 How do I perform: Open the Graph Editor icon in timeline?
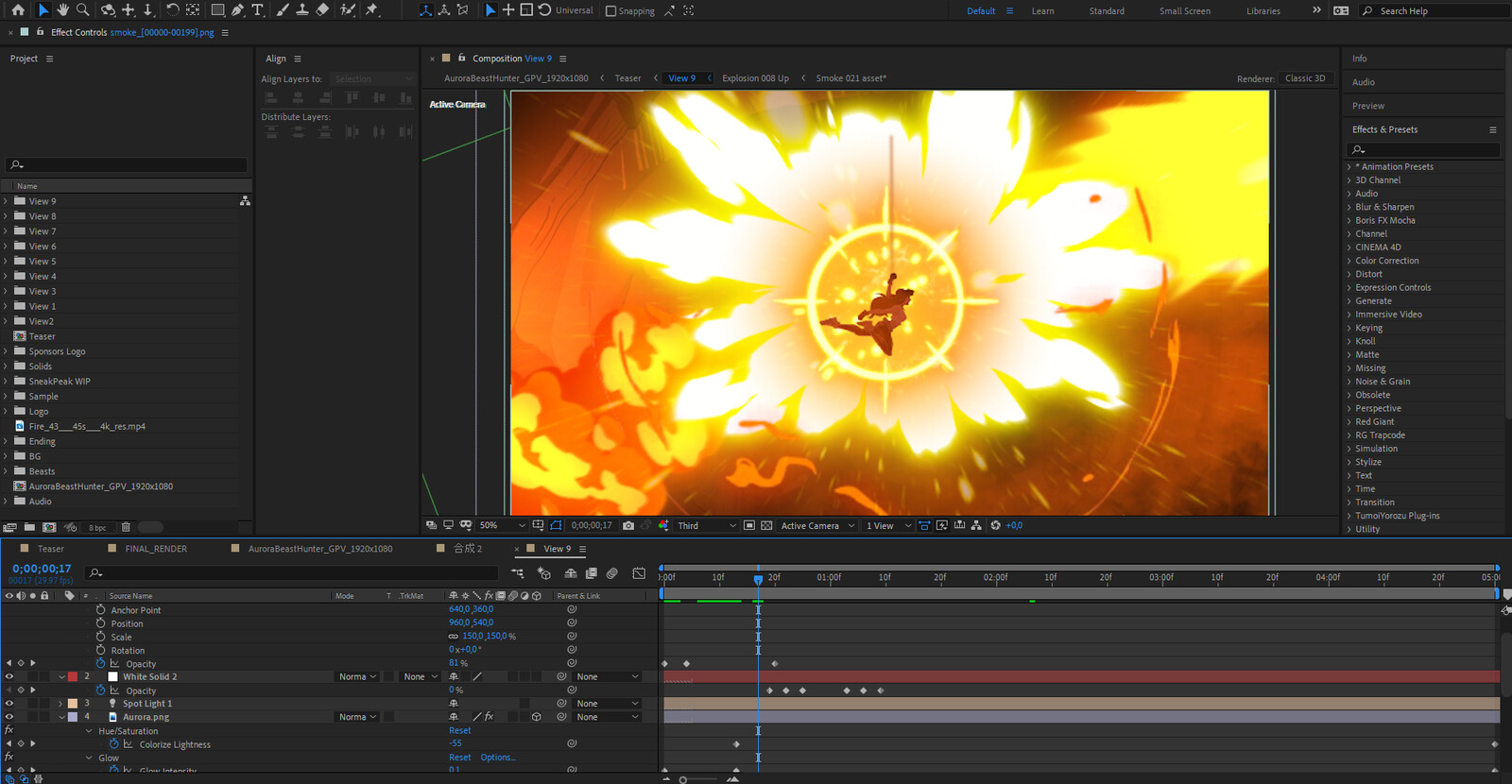point(640,573)
